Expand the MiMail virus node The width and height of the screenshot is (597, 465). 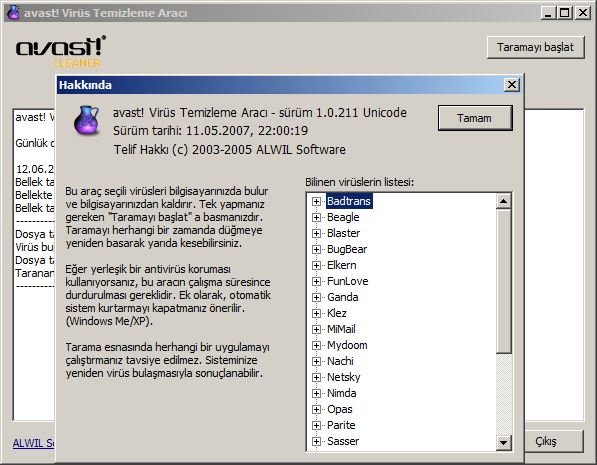pos(316,329)
